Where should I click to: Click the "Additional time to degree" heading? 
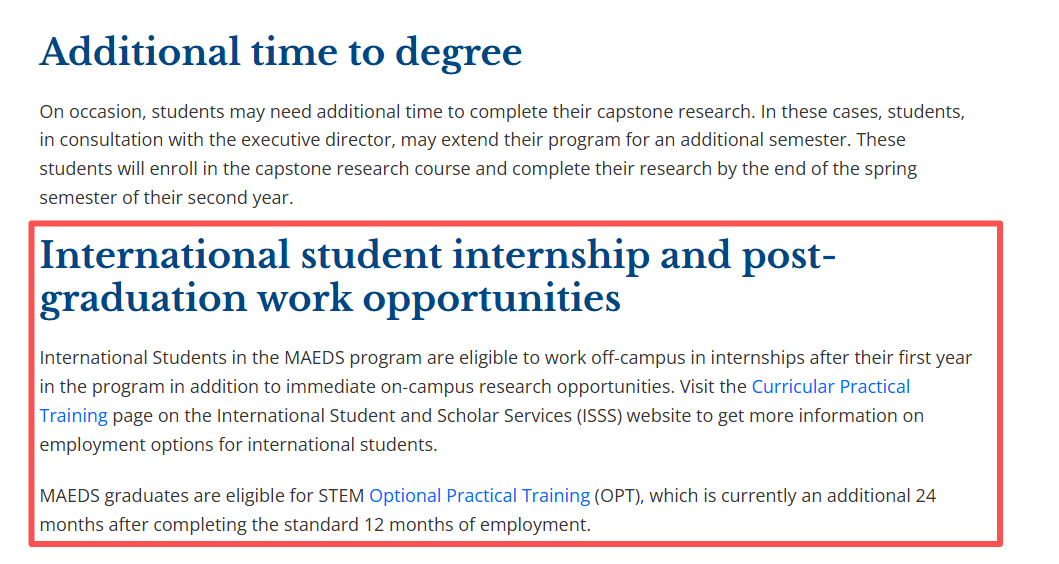coord(281,52)
